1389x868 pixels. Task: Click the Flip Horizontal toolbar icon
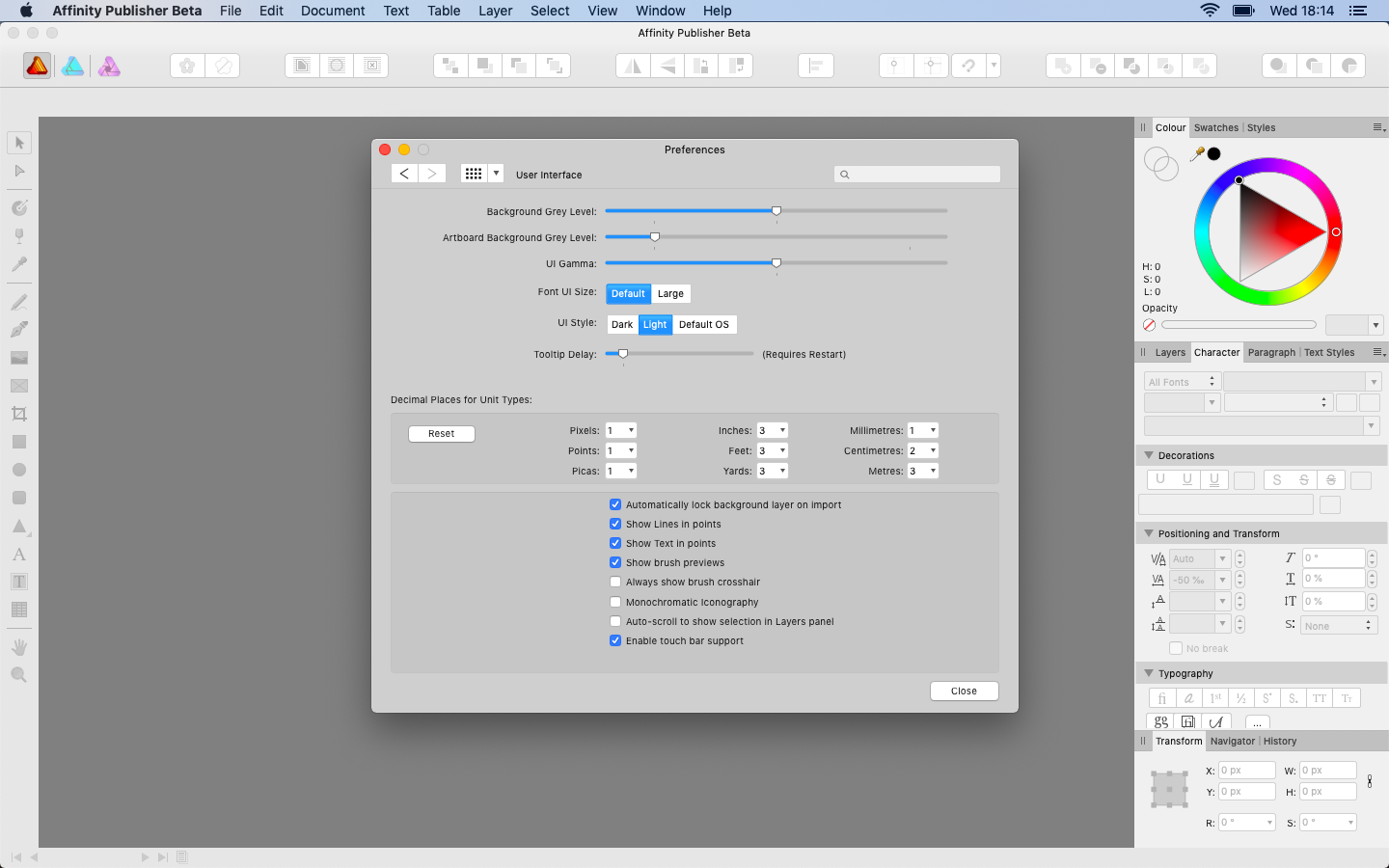point(633,66)
